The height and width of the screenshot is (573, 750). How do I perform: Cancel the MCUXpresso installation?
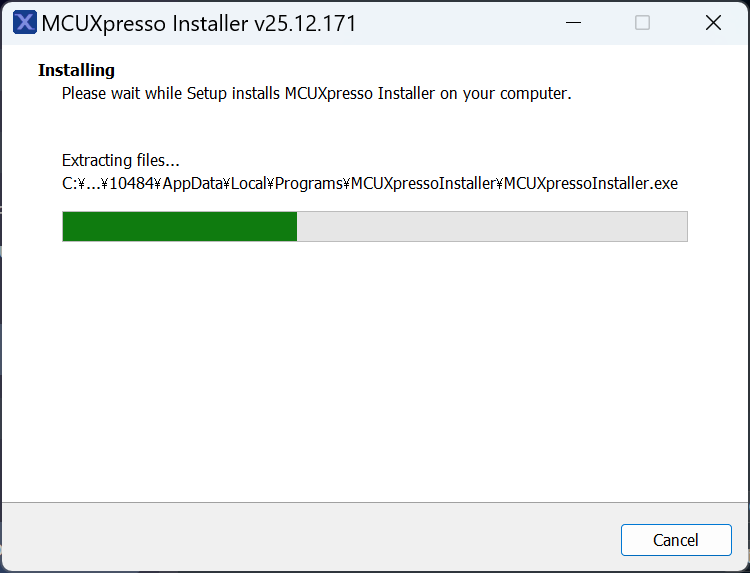tap(676, 540)
